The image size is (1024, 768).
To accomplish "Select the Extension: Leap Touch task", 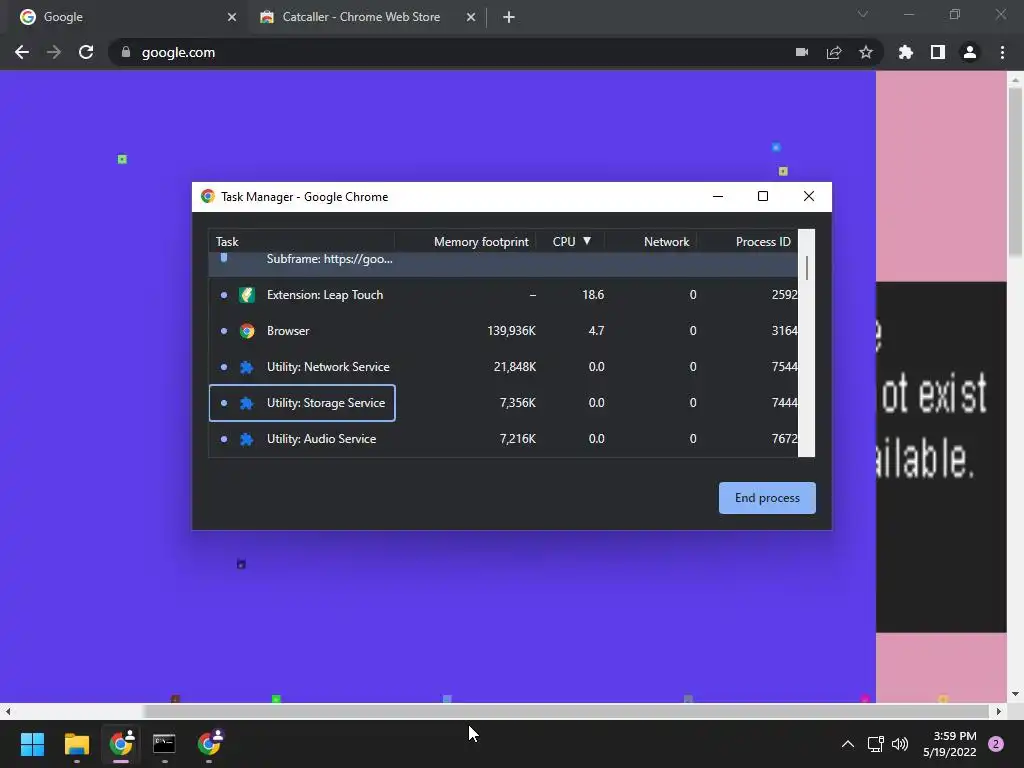I will click(503, 295).
